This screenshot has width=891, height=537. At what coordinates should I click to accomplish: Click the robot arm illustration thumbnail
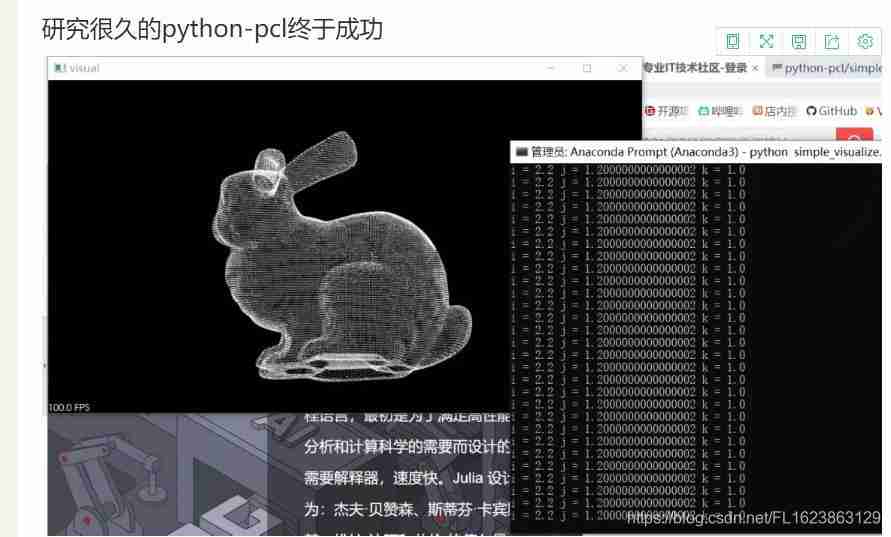(159, 475)
